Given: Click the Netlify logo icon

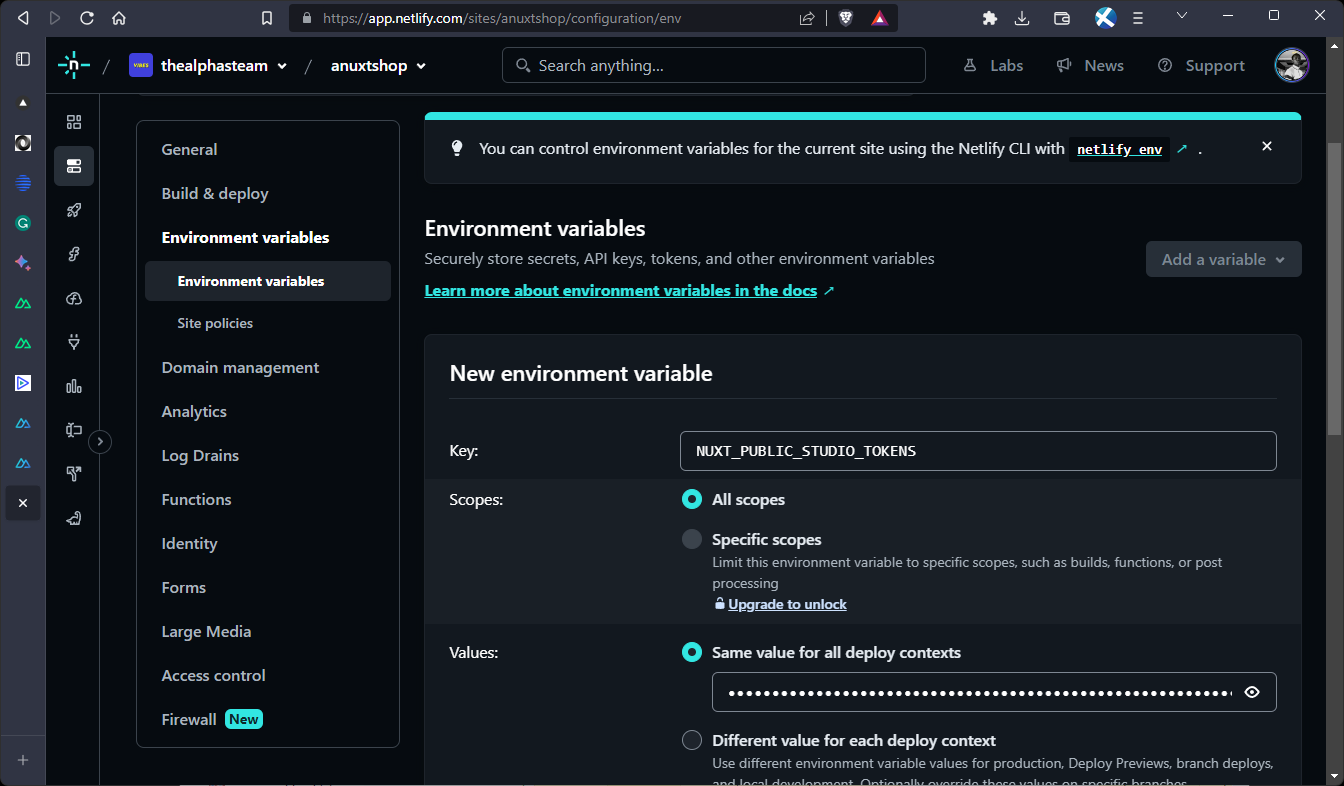Looking at the screenshot, I should pyautogui.click(x=74, y=66).
